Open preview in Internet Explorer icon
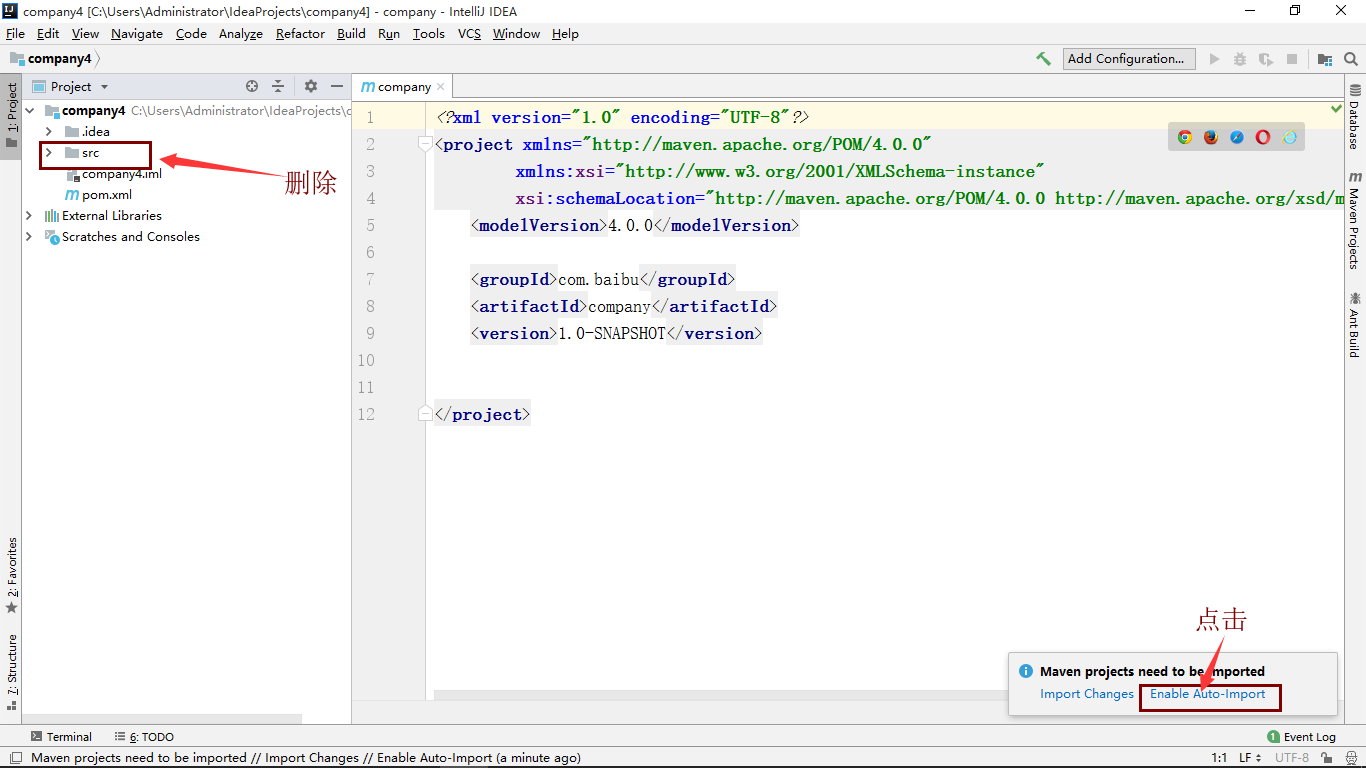Viewport: 1366px width, 768px height. (1289, 137)
